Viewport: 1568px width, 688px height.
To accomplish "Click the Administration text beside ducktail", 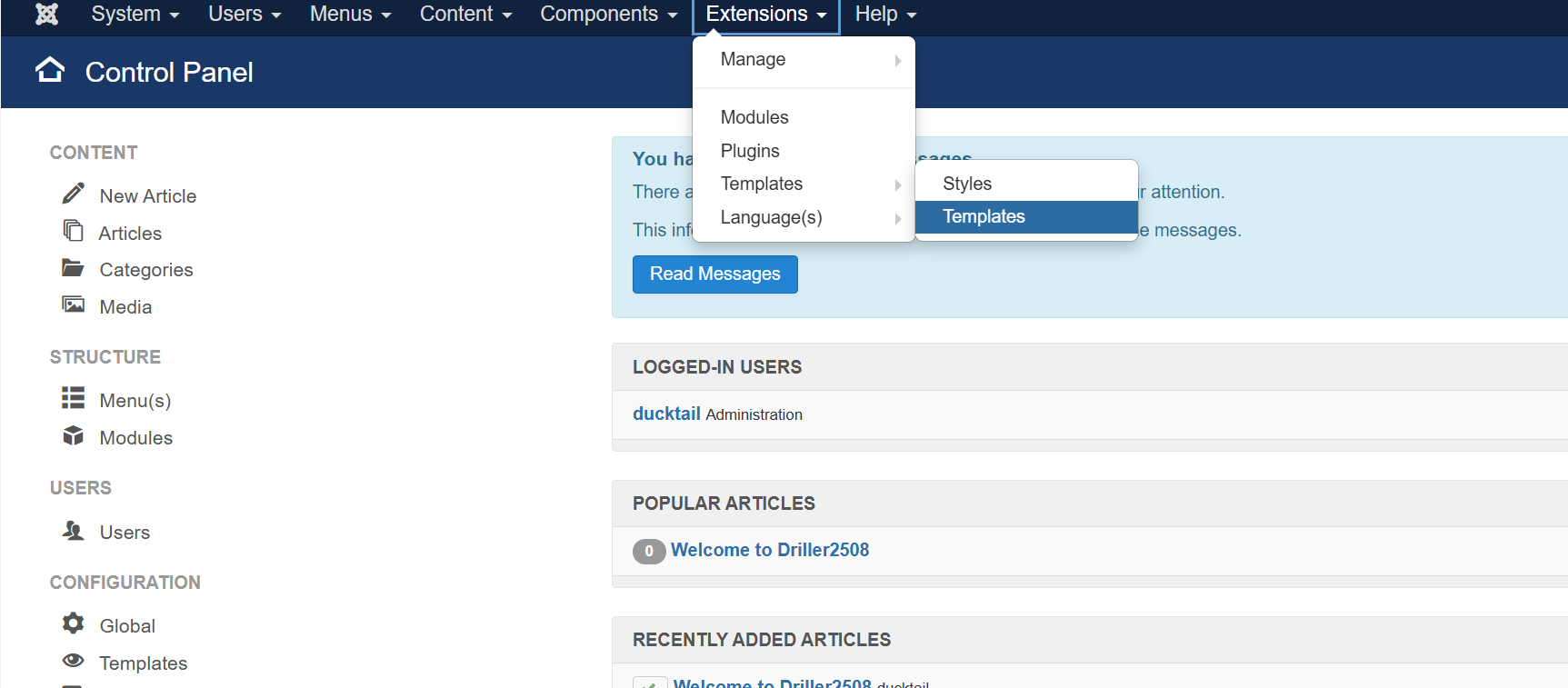I will tap(754, 414).
